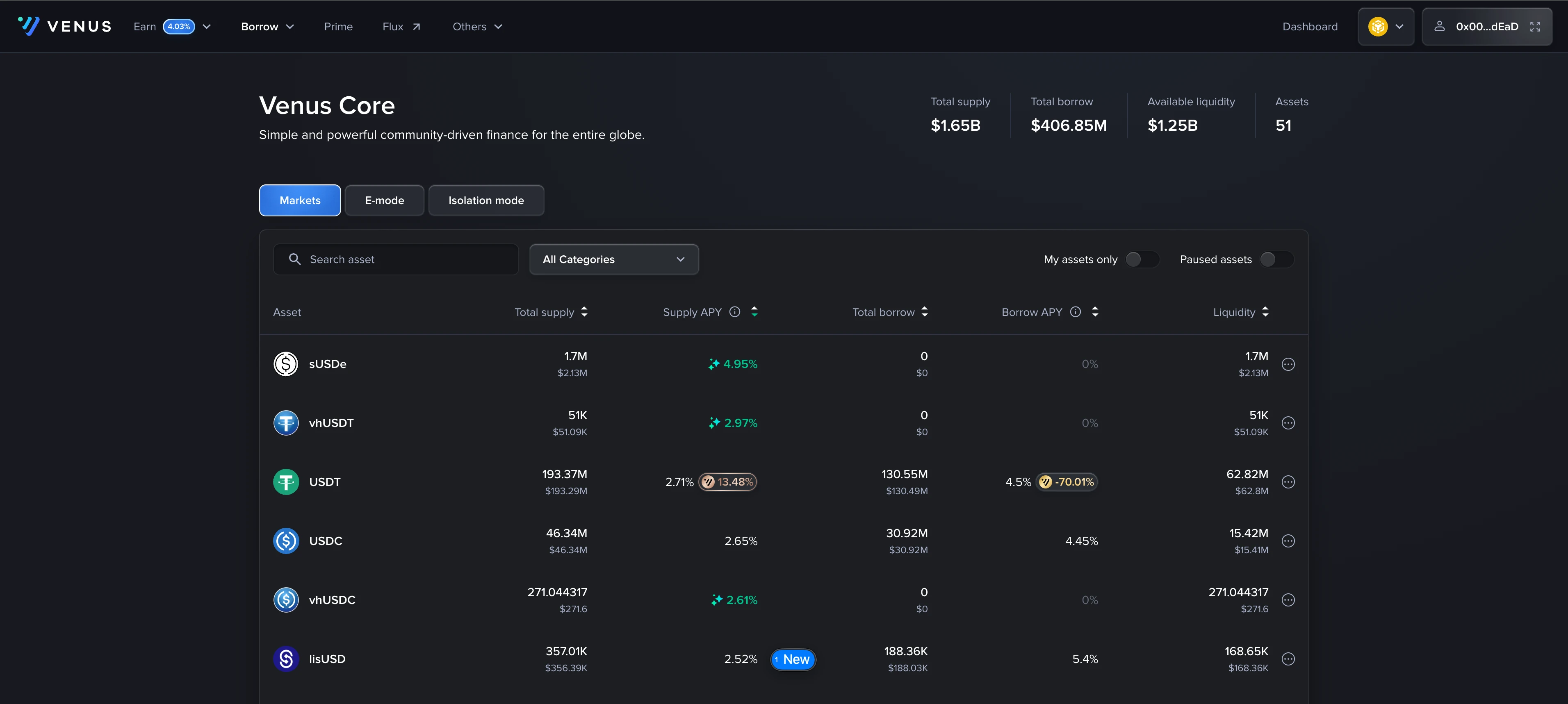Sort by the Total borrow column

(890, 311)
